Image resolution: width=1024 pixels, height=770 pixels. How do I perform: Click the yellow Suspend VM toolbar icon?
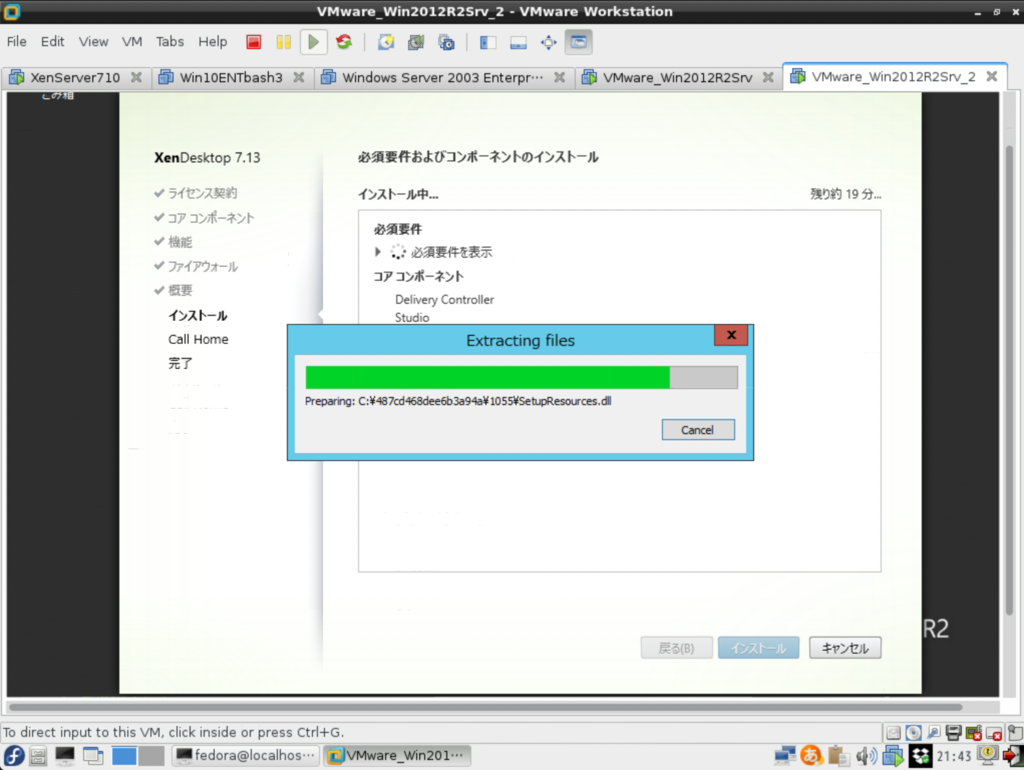pyautogui.click(x=283, y=42)
